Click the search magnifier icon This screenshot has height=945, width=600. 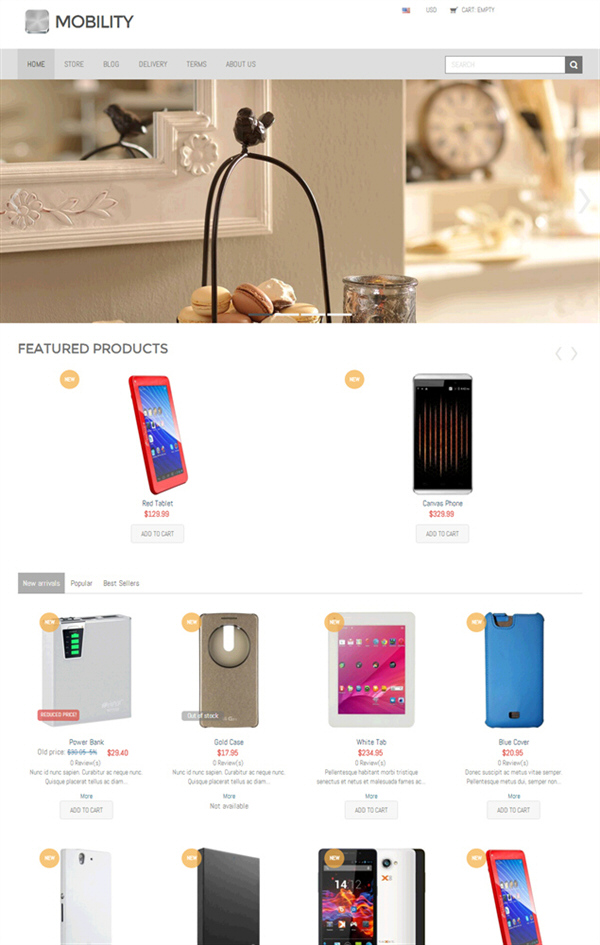point(573,64)
